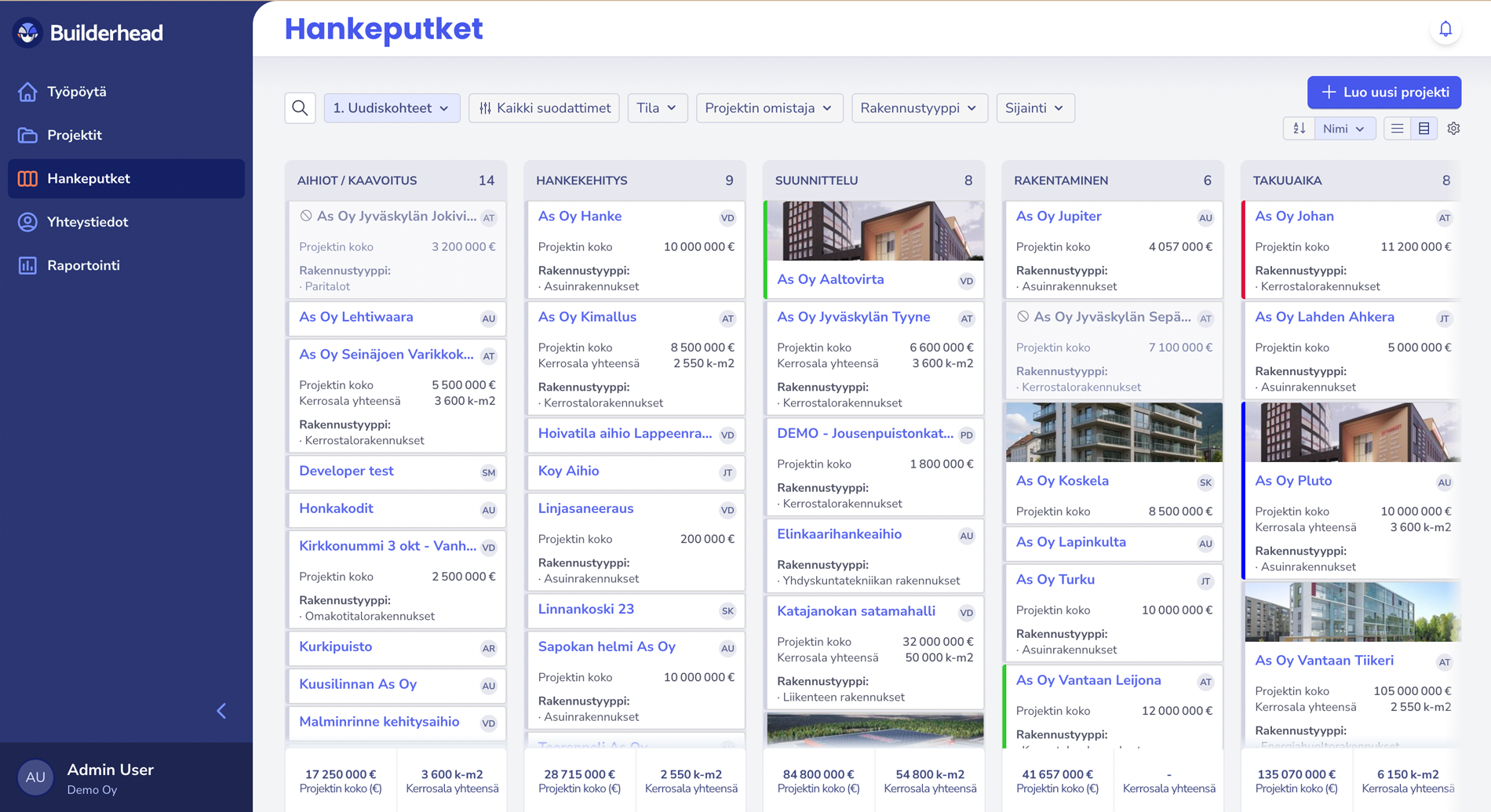The image size is (1491, 812).
Task: Toggle A-Z sort direction icon
Action: (1299, 129)
